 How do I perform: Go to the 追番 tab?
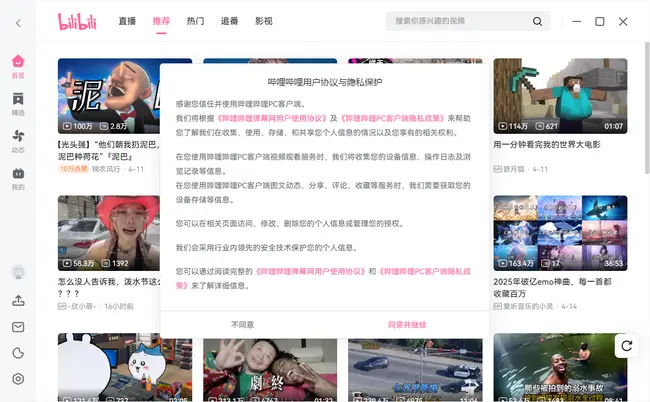click(x=229, y=21)
